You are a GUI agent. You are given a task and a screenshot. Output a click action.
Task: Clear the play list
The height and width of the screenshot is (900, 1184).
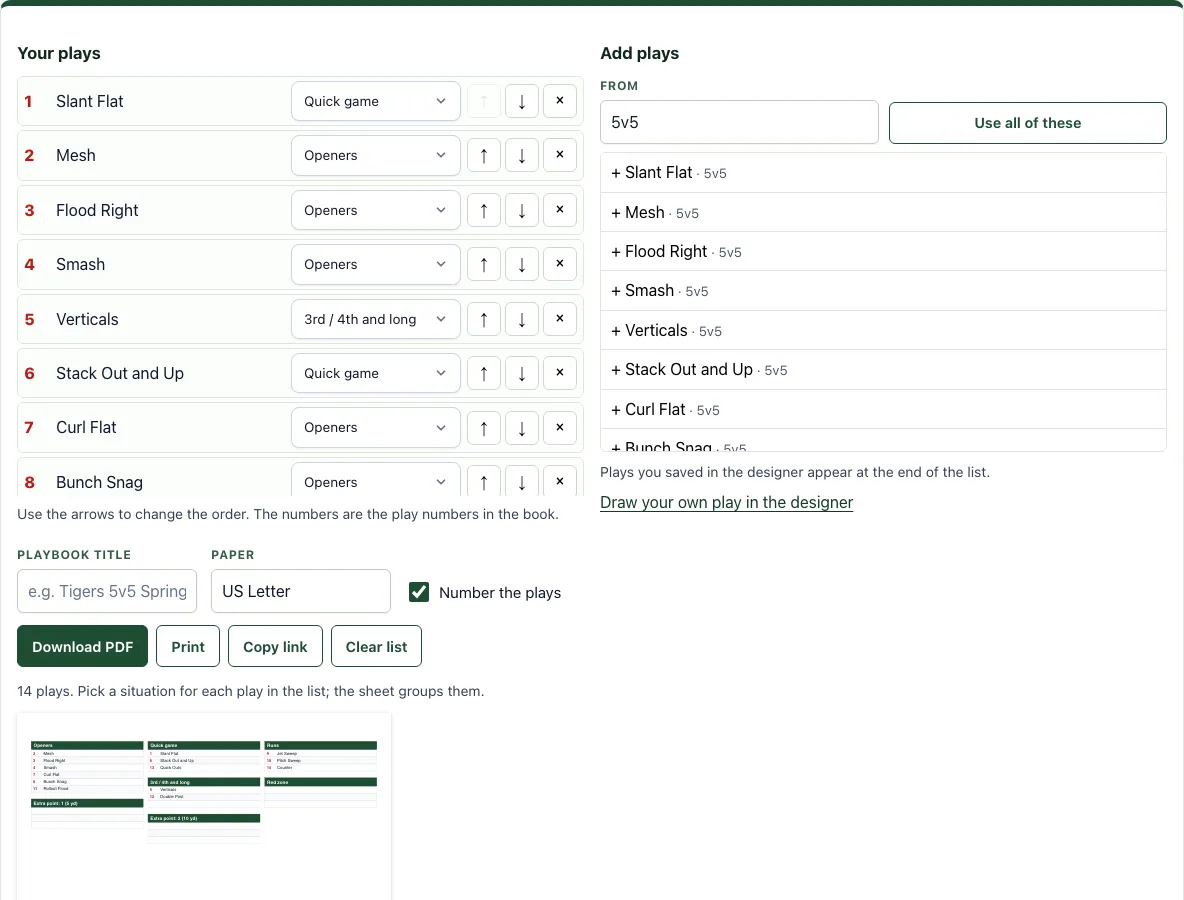pyautogui.click(x=376, y=646)
